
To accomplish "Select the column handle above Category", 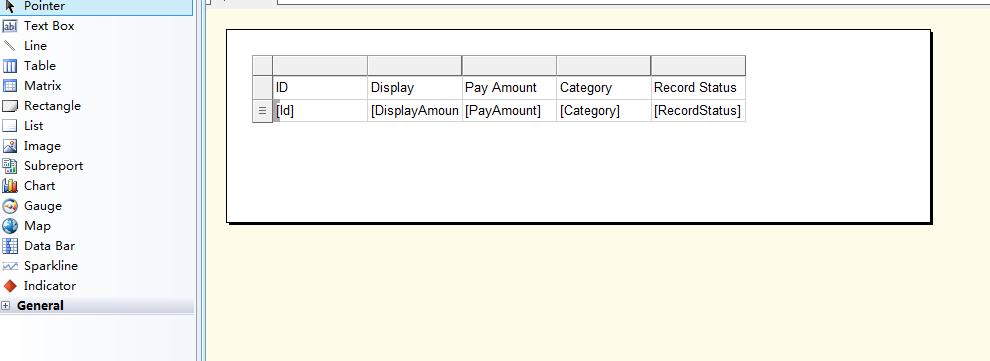I will [604, 66].
